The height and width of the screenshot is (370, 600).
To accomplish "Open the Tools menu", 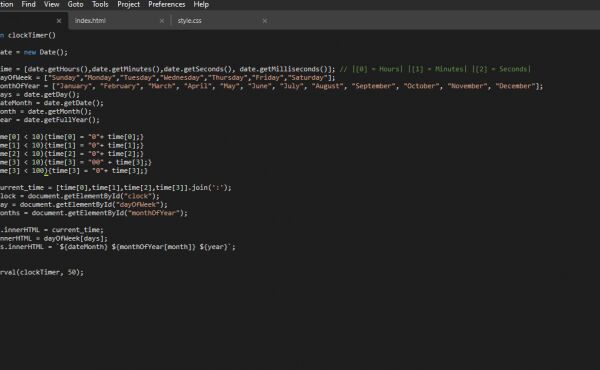I will (x=100, y=5).
